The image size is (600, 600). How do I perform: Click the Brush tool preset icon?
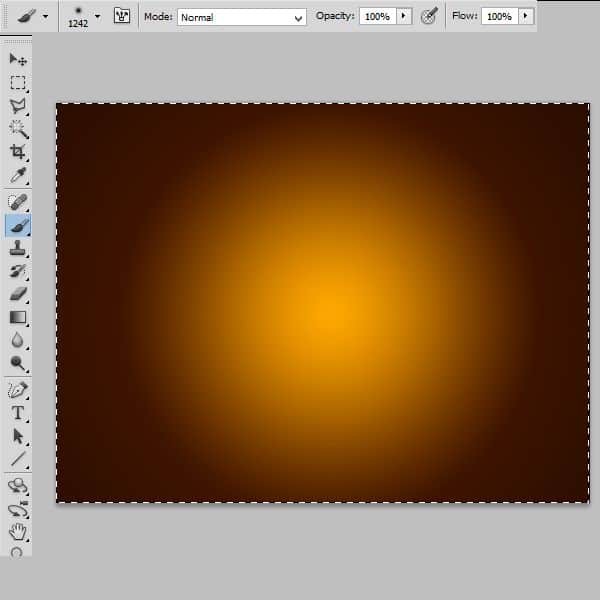click(27, 16)
